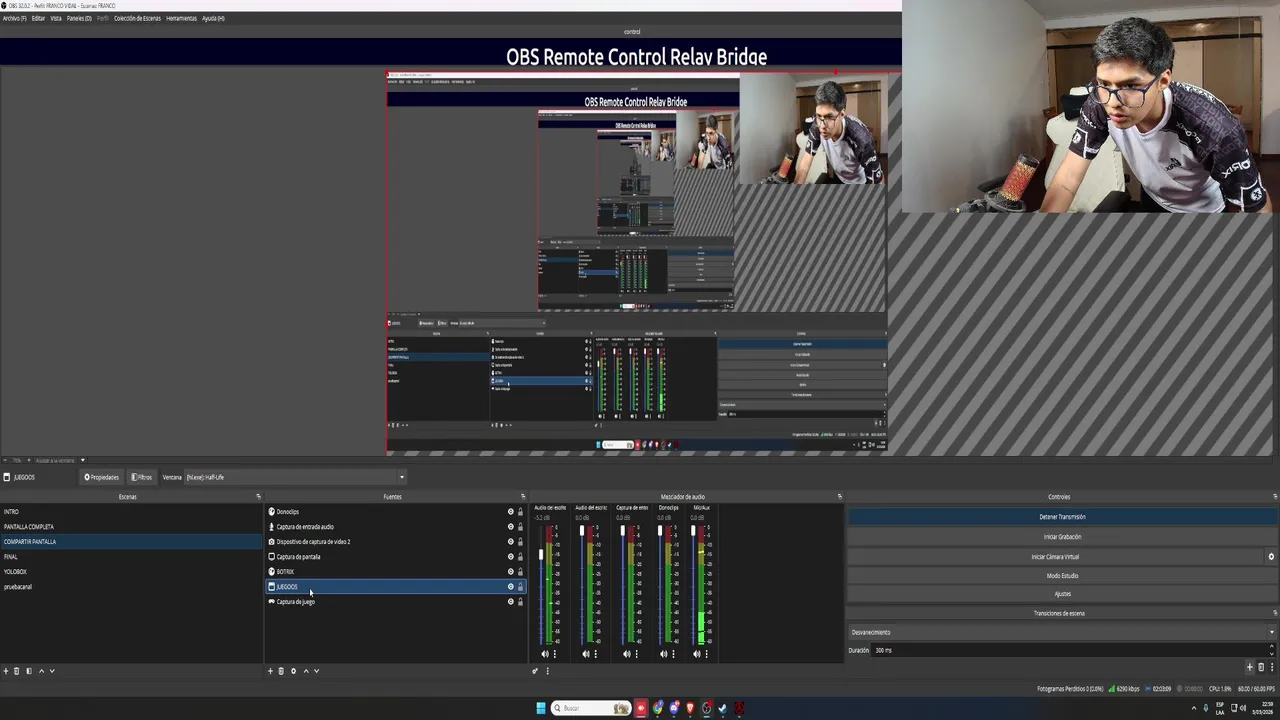Hide the Captura de pantalla source
The image size is (1280, 720).
pos(510,557)
